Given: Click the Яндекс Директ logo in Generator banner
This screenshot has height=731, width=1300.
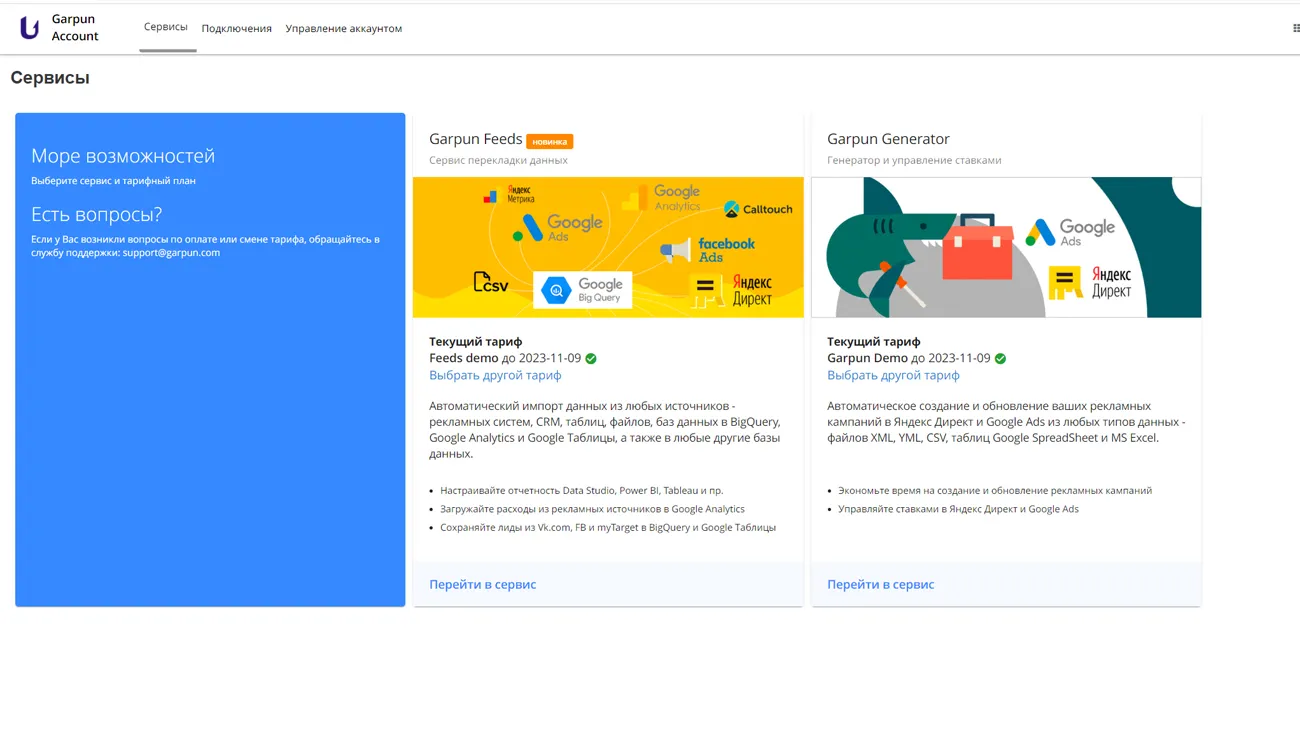Looking at the screenshot, I should (1090, 282).
